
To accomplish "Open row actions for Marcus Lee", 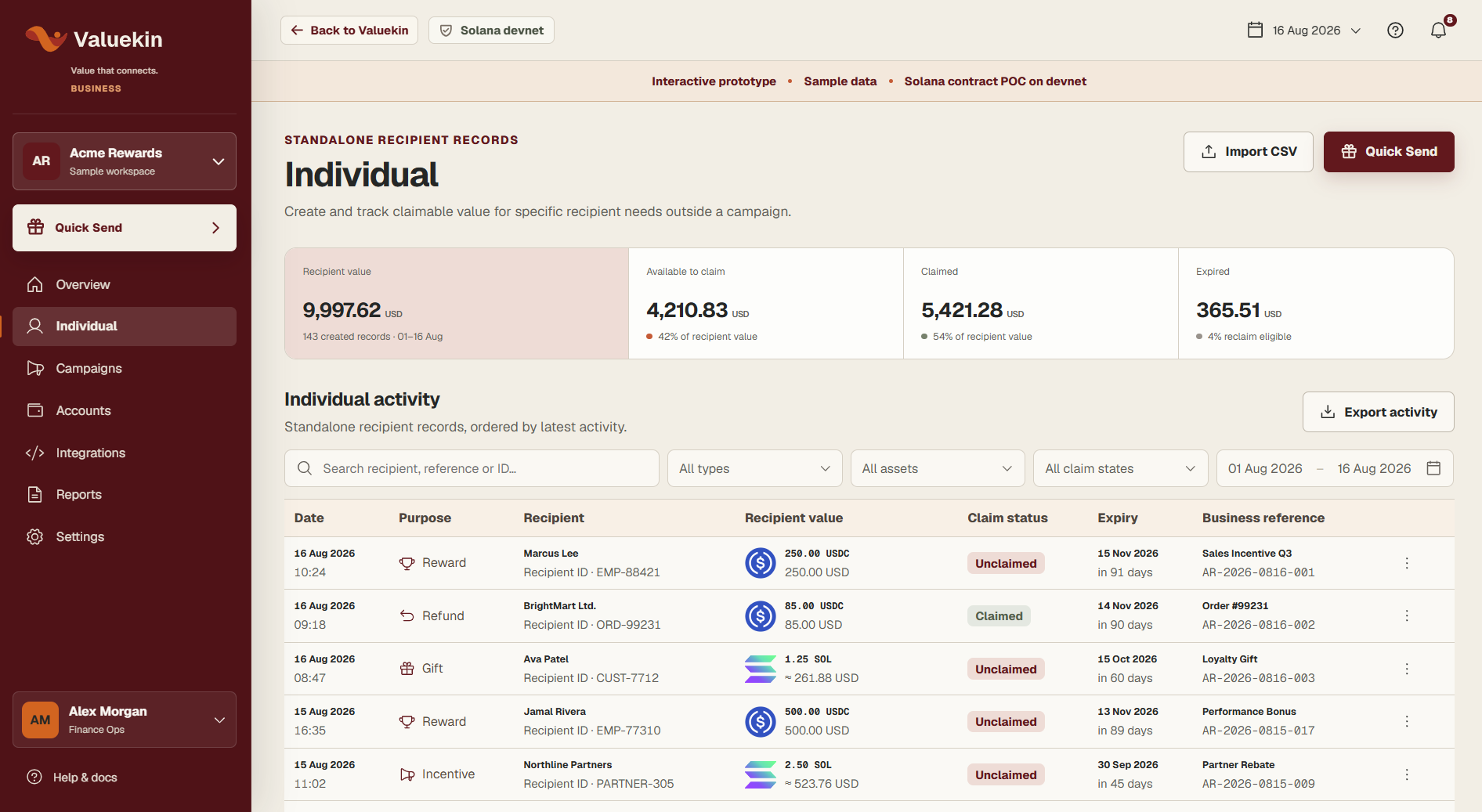I will 1407,563.
